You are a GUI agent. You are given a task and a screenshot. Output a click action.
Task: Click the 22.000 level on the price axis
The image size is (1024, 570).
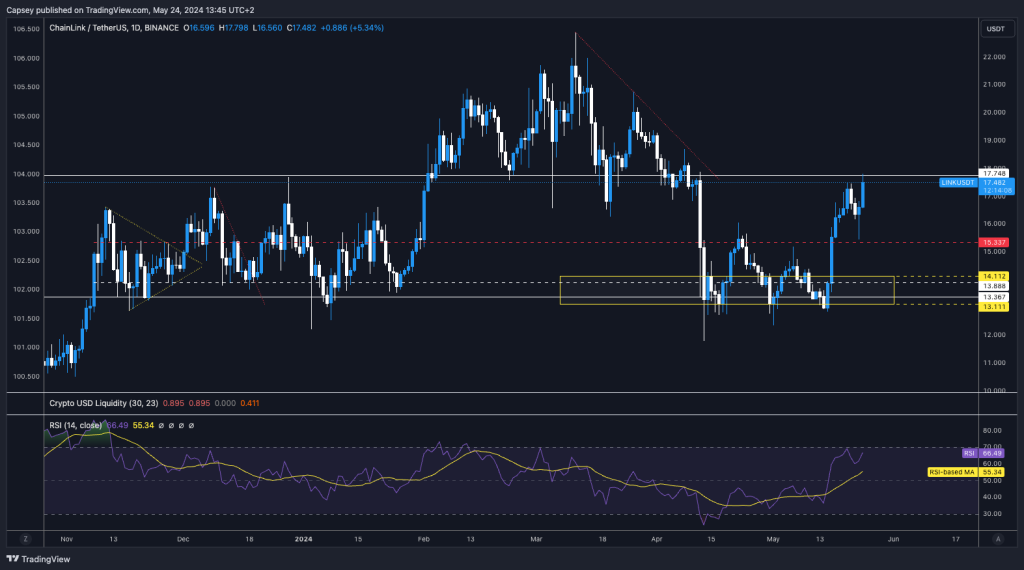pyautogui.click(x=994, y=57)
